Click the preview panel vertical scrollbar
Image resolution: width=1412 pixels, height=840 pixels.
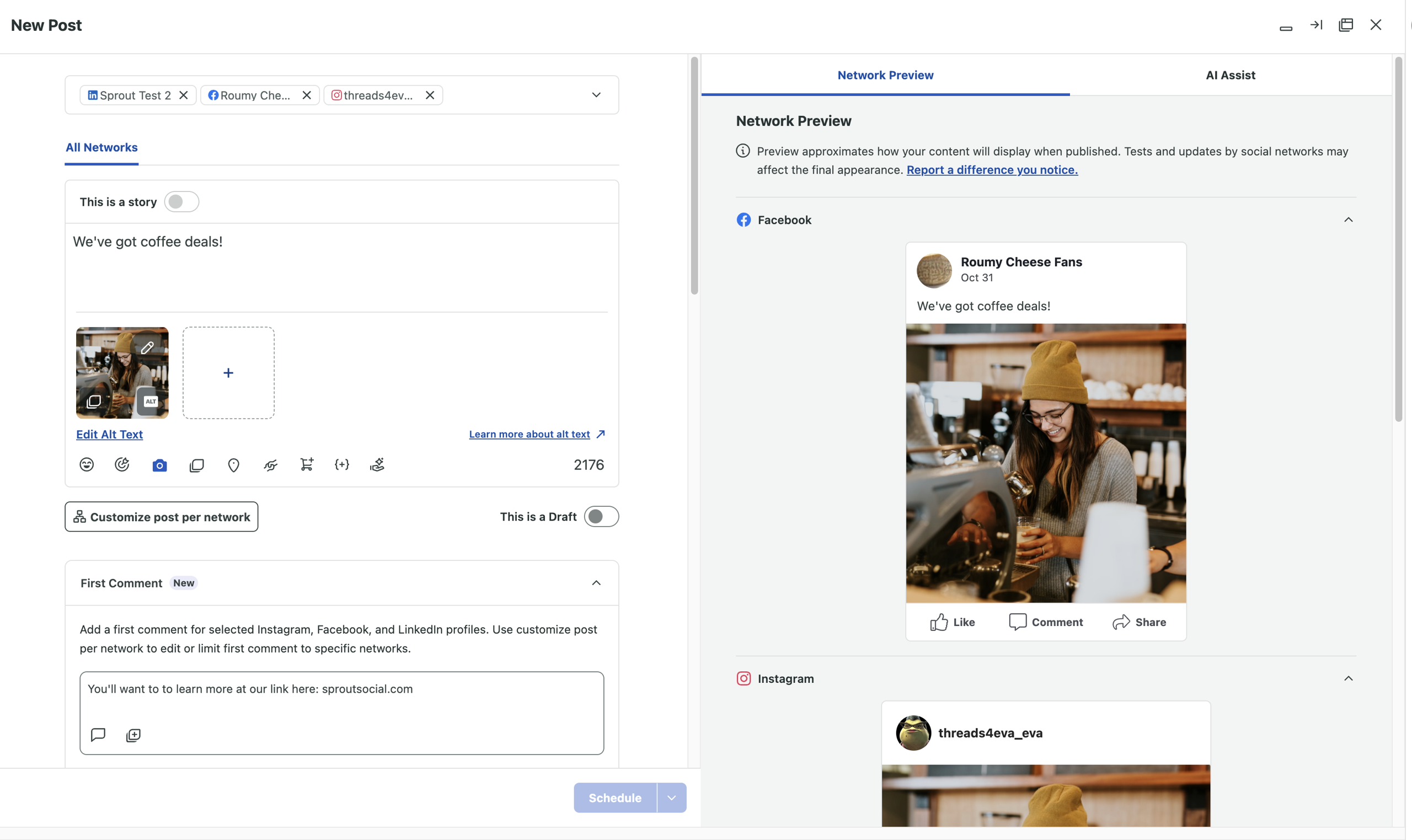point(1398,239)
